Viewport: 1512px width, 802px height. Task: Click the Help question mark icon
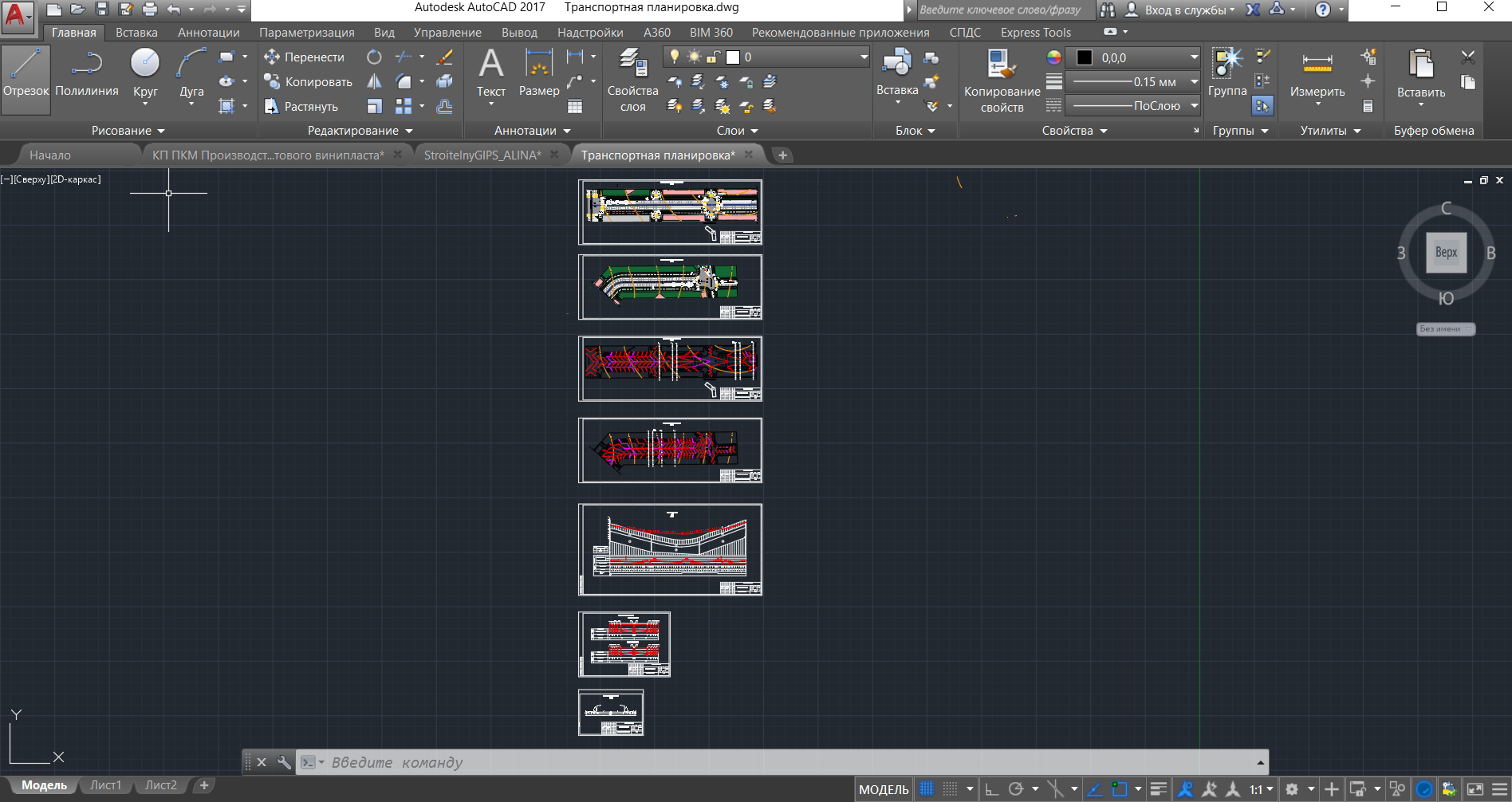1323,10
